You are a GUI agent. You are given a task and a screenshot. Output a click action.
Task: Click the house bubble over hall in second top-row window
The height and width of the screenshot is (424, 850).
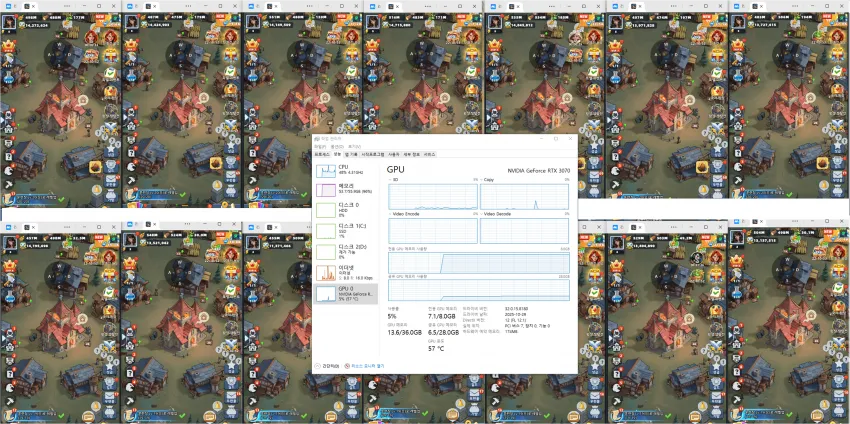[x=204, y=99]
